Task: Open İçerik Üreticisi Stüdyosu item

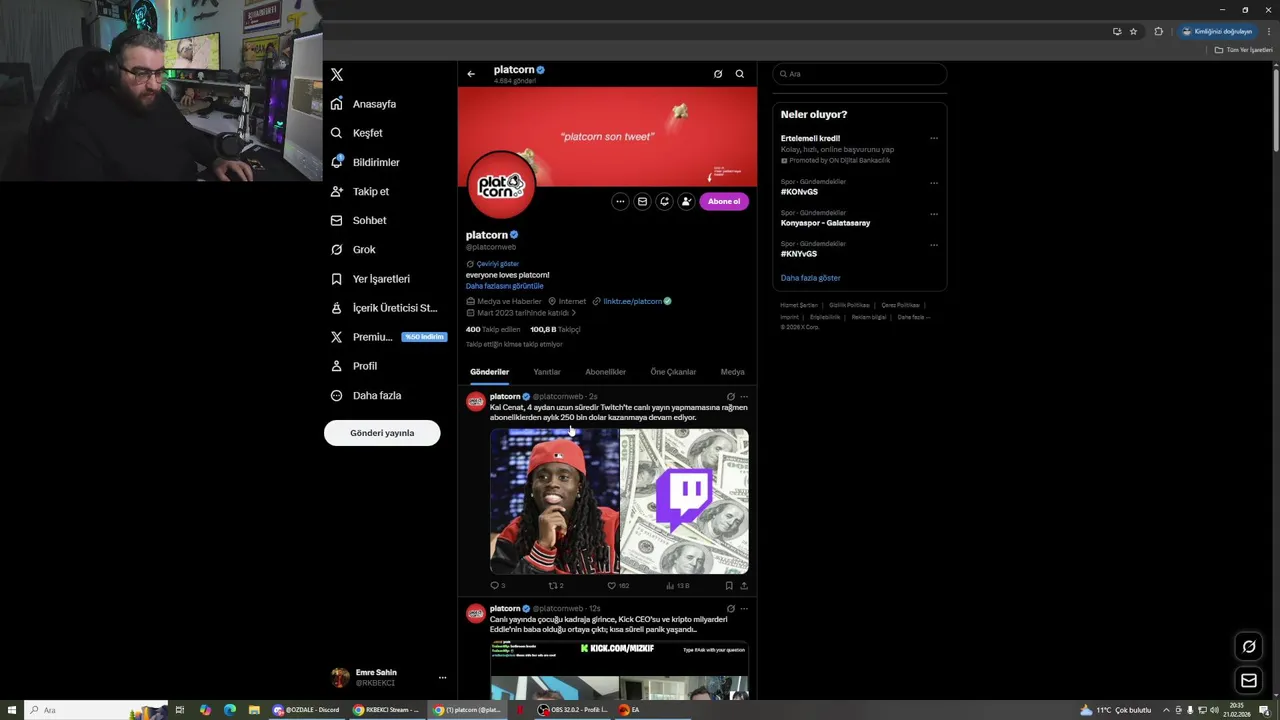Action: point(384,308)
